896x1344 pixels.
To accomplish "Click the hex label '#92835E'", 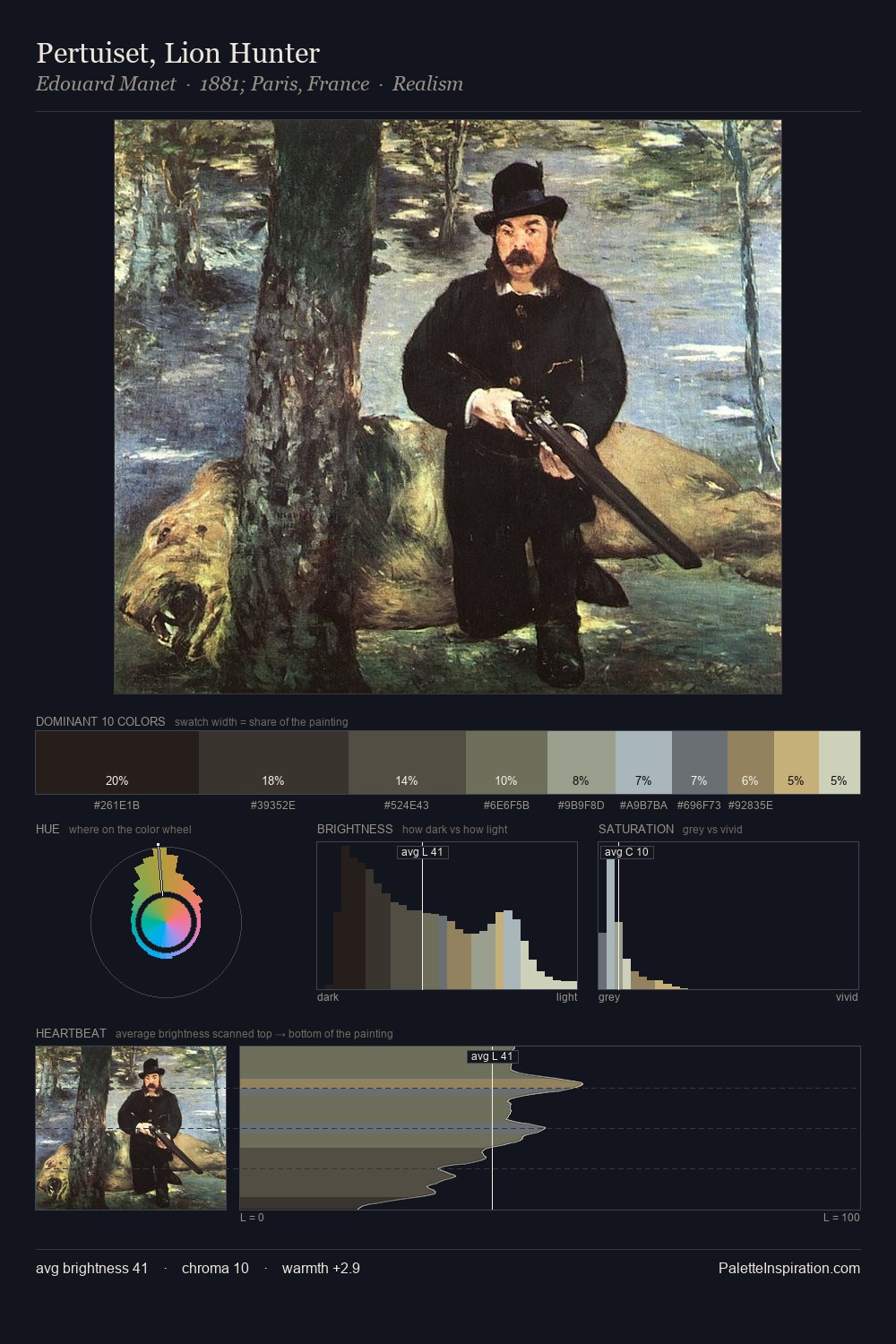I will pos(751,805).
